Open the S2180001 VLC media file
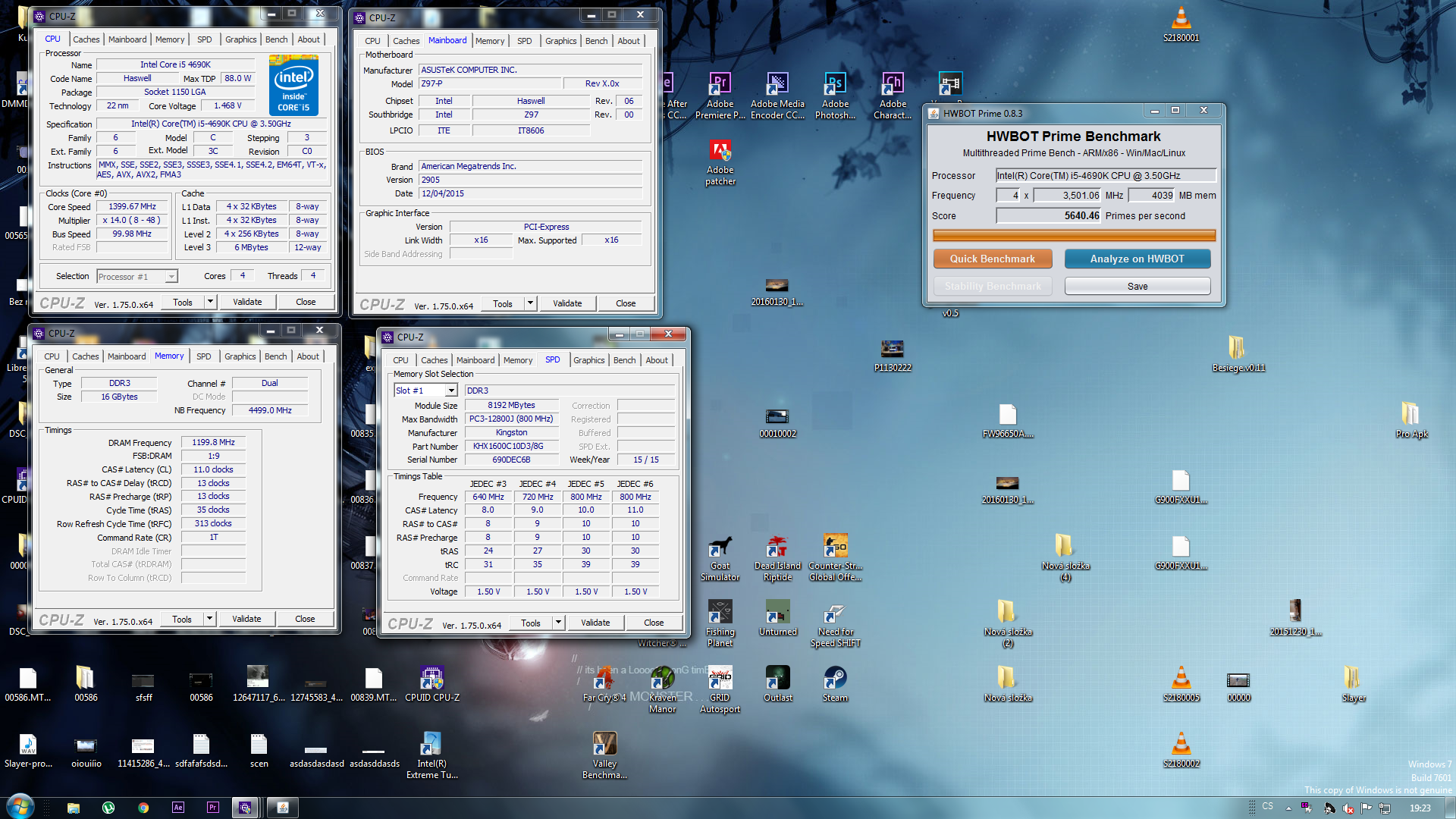Screen dimensions: 1456x819 pyautogui.click(x=1181, y=24)
